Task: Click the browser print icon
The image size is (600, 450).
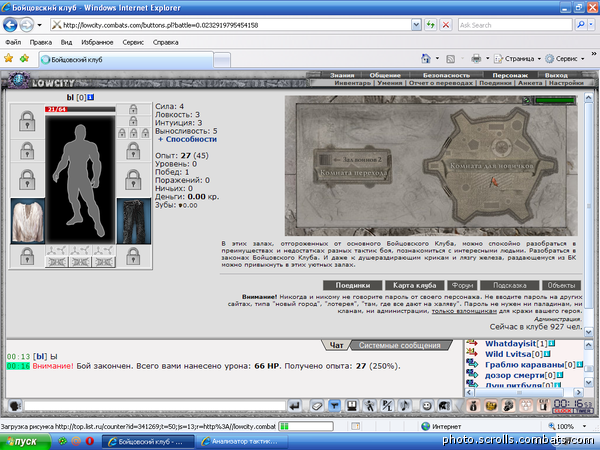Action: click(x=476, y=59)
